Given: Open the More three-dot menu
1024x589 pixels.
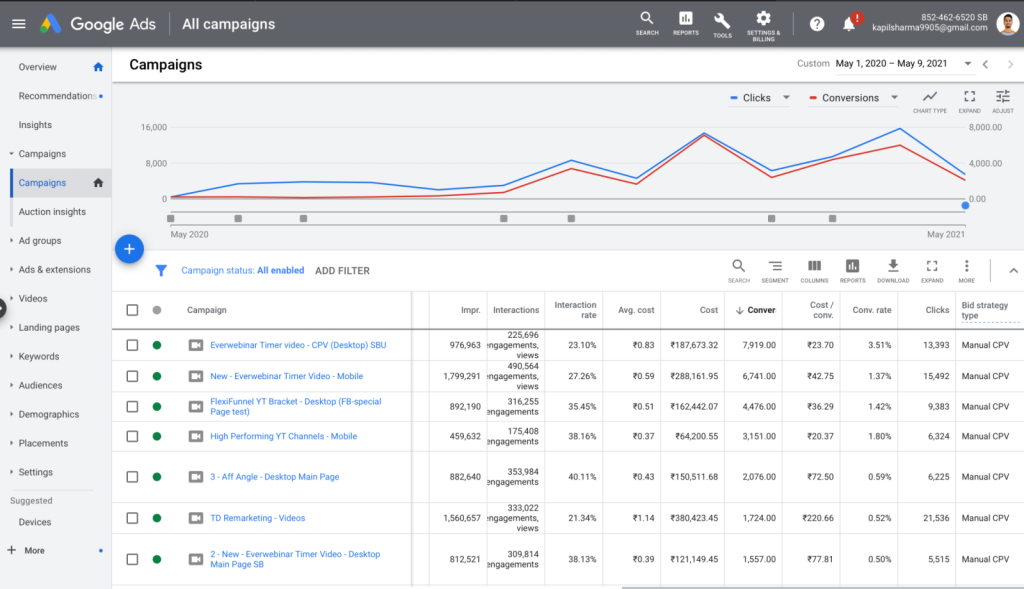Looking at the screenshot, I should pyautogui.click(x=966, y=270).
